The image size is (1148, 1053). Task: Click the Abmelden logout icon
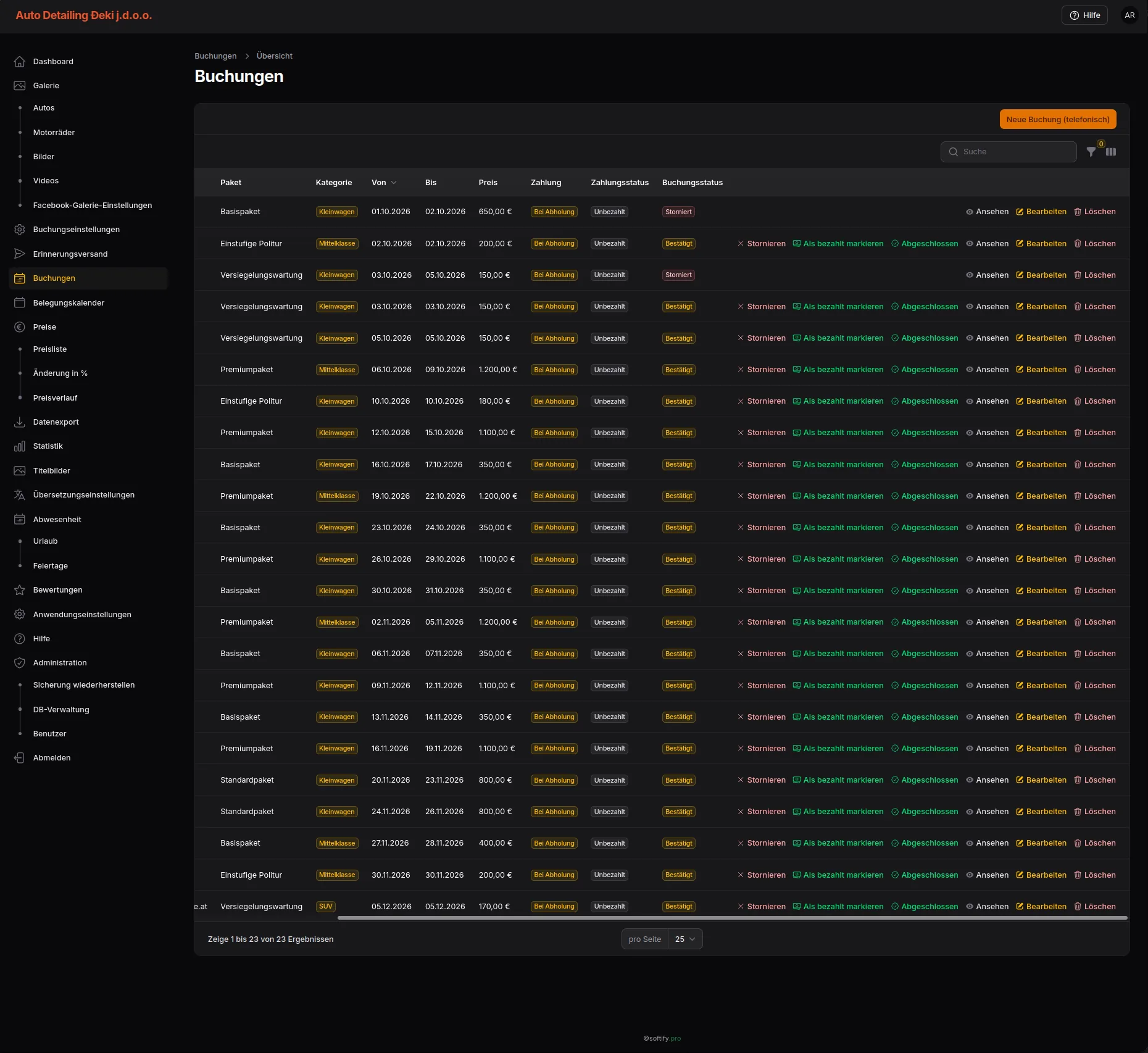coord(20,758)
